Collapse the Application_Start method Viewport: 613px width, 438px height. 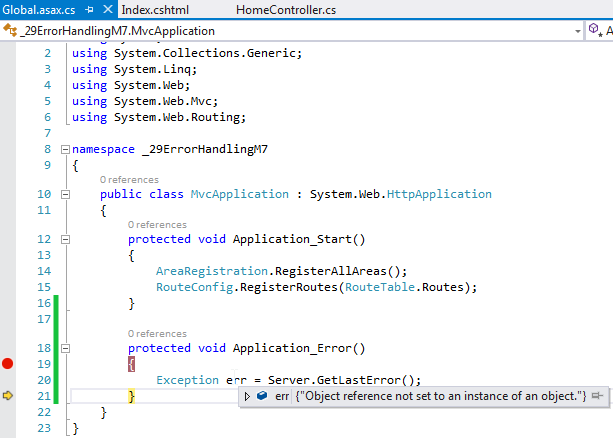point(65,239)
